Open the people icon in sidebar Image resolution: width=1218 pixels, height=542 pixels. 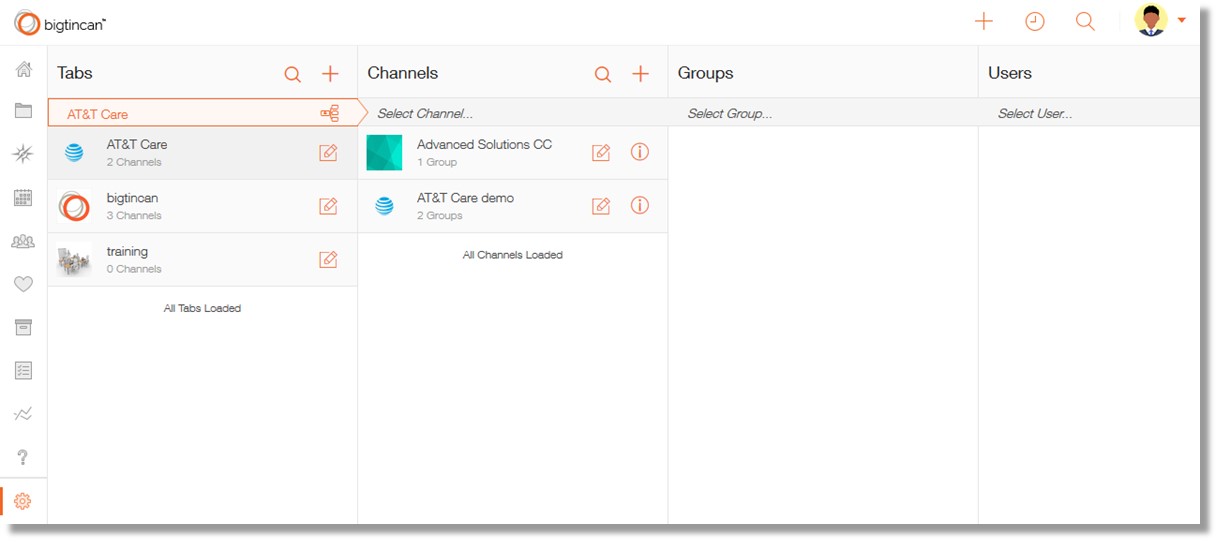point(23,241)
